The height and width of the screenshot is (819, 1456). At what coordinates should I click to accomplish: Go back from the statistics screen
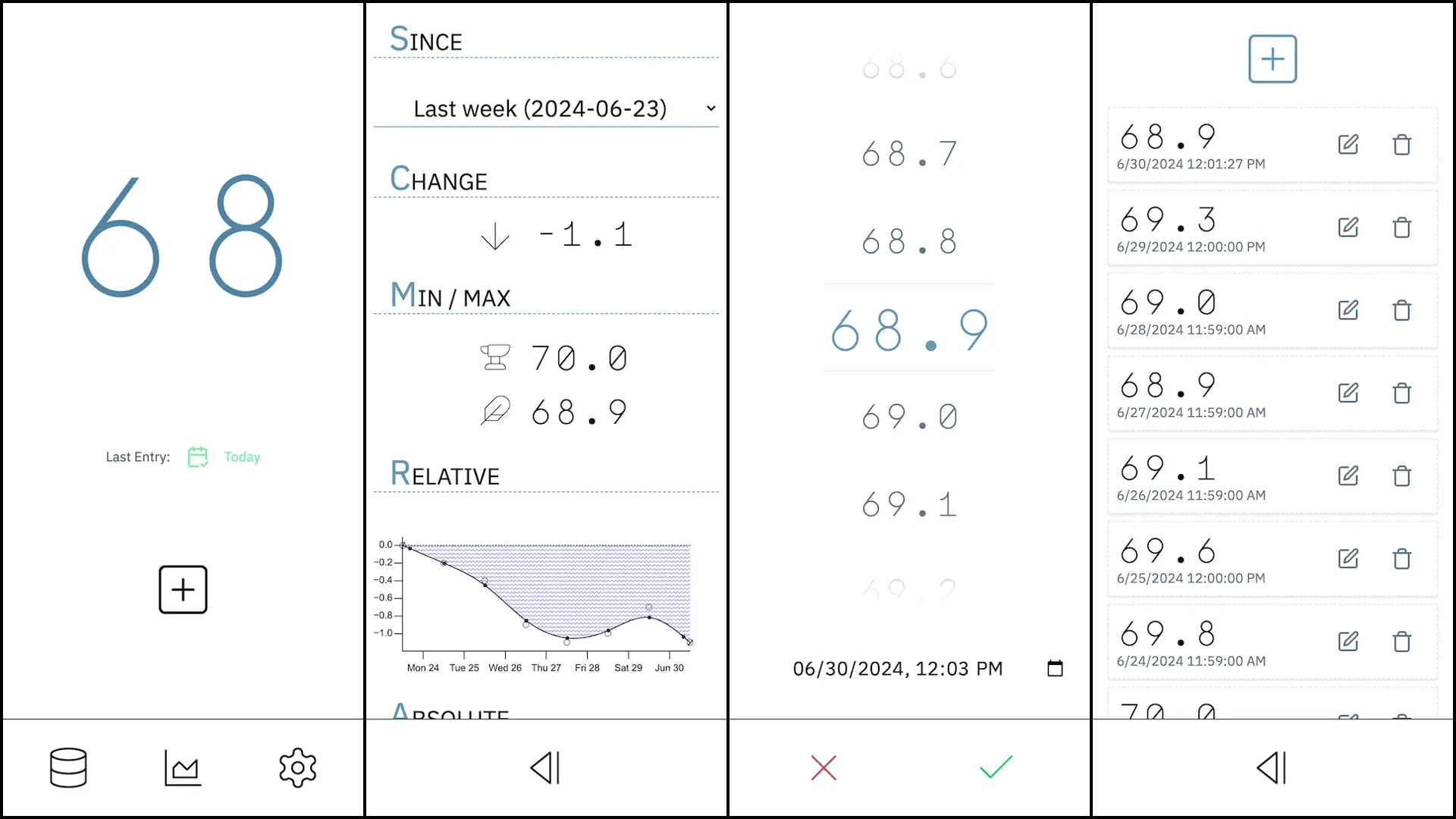tap(545, 767)
